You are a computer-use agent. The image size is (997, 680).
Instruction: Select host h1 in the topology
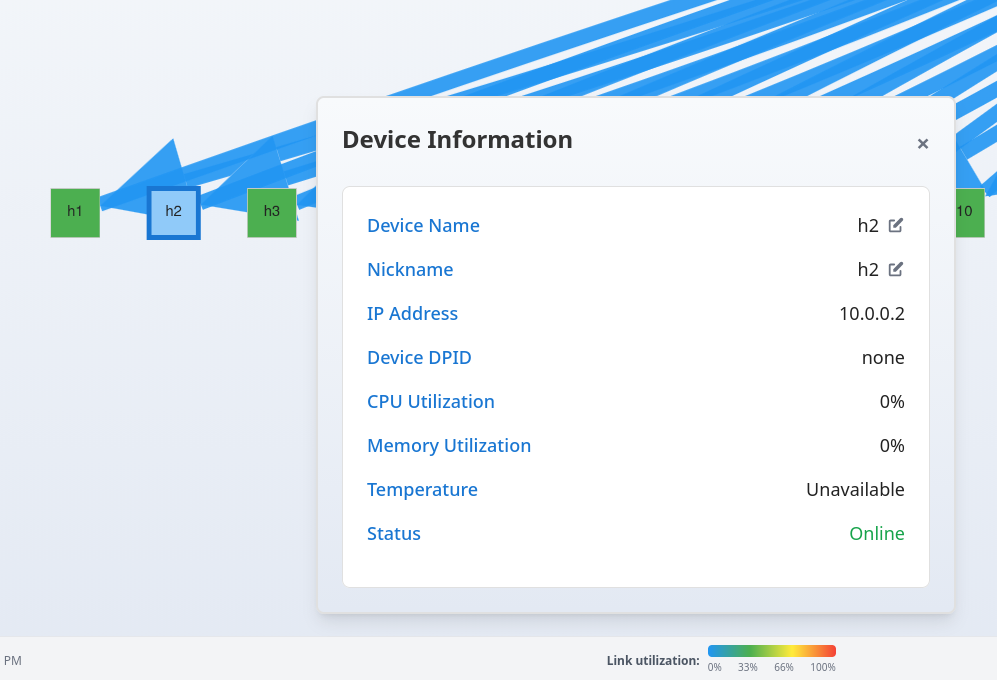coord(74,212)
